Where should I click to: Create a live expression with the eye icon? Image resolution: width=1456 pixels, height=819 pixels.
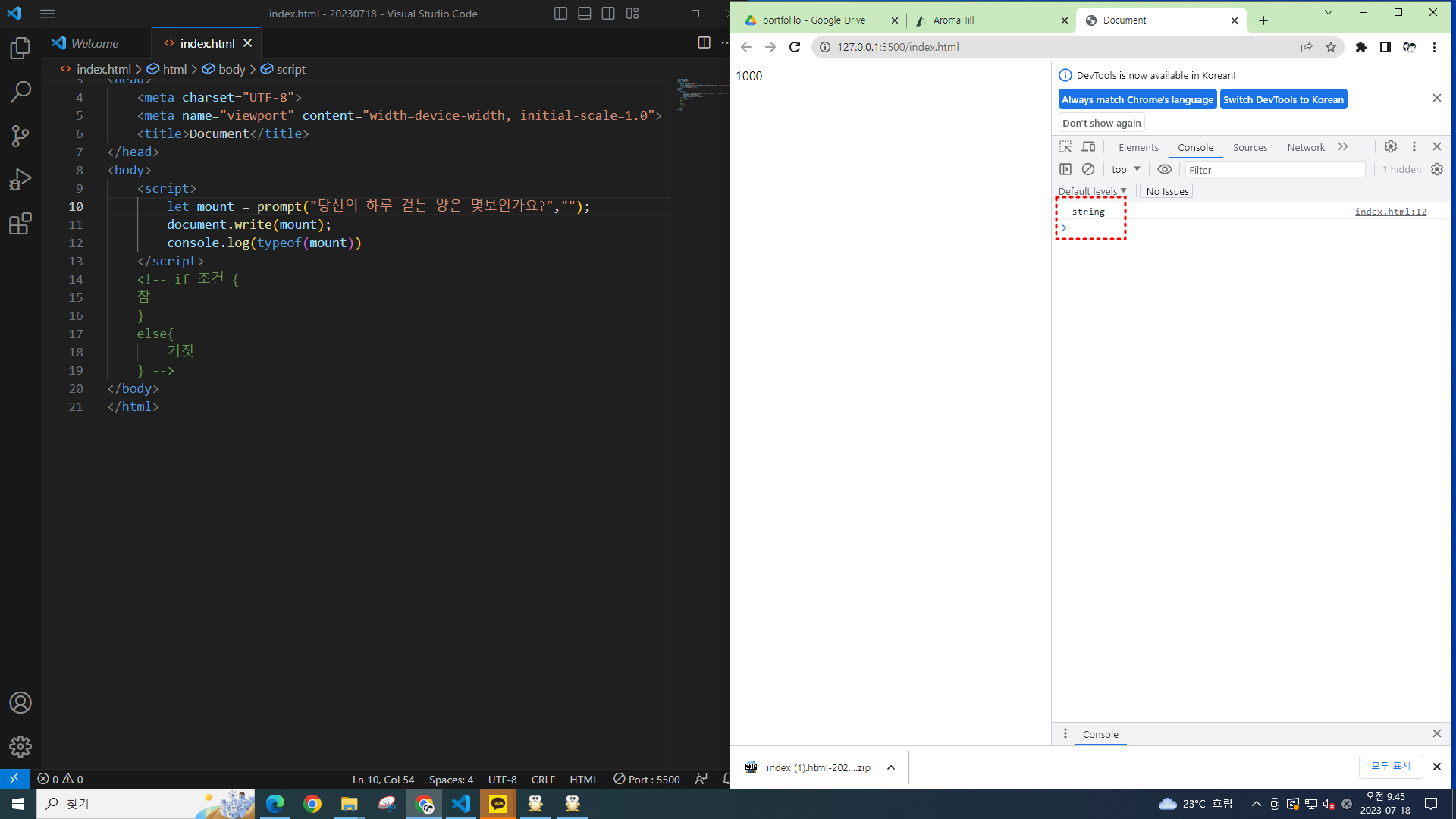tap(1165, 170)
